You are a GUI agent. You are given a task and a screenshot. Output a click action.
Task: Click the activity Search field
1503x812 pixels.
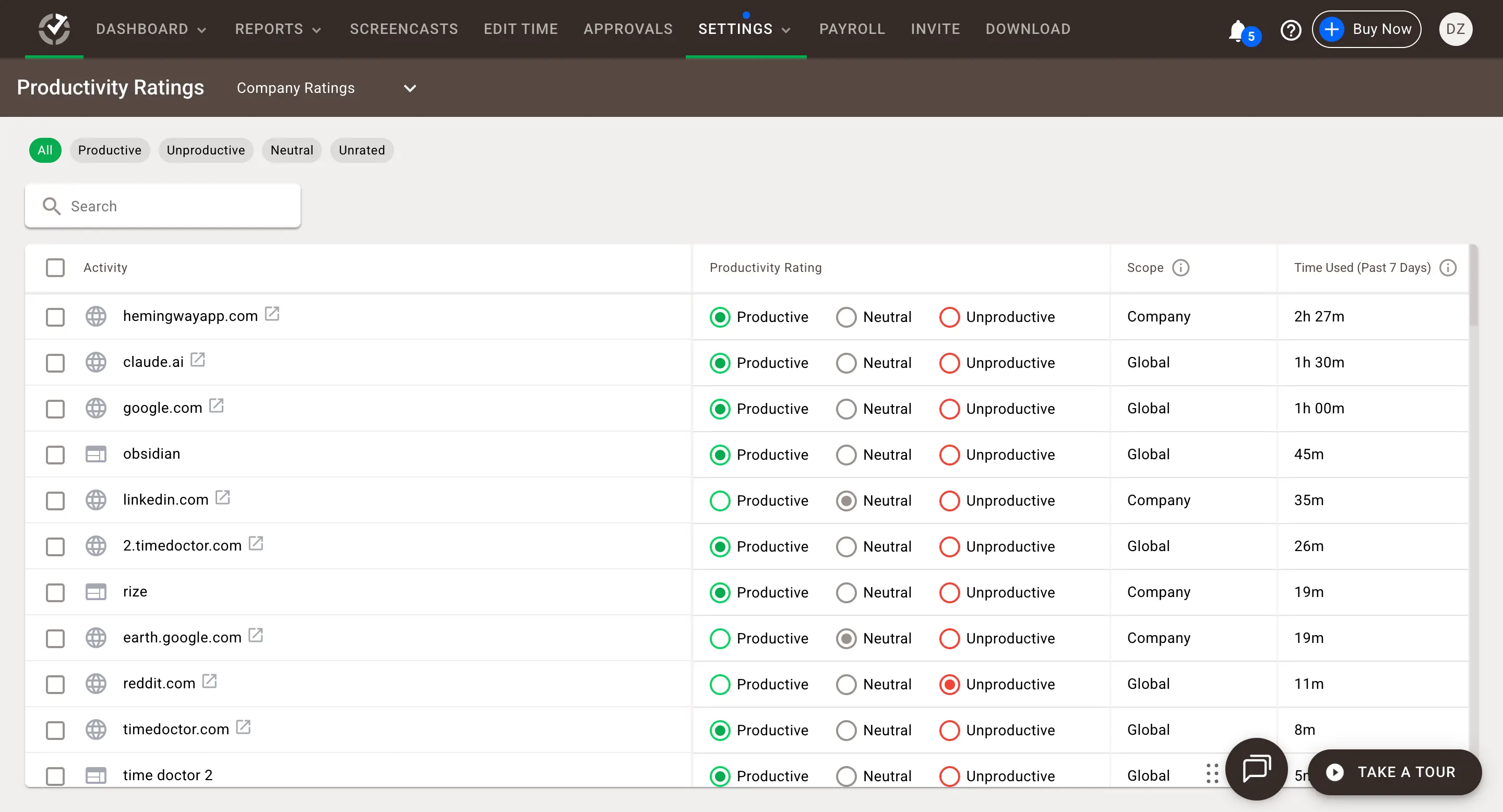click(163, 206)
